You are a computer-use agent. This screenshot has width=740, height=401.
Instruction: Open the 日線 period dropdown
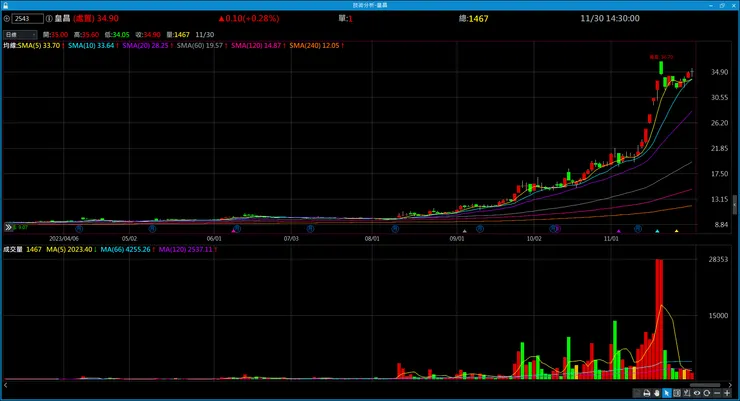tap(20, 34)
